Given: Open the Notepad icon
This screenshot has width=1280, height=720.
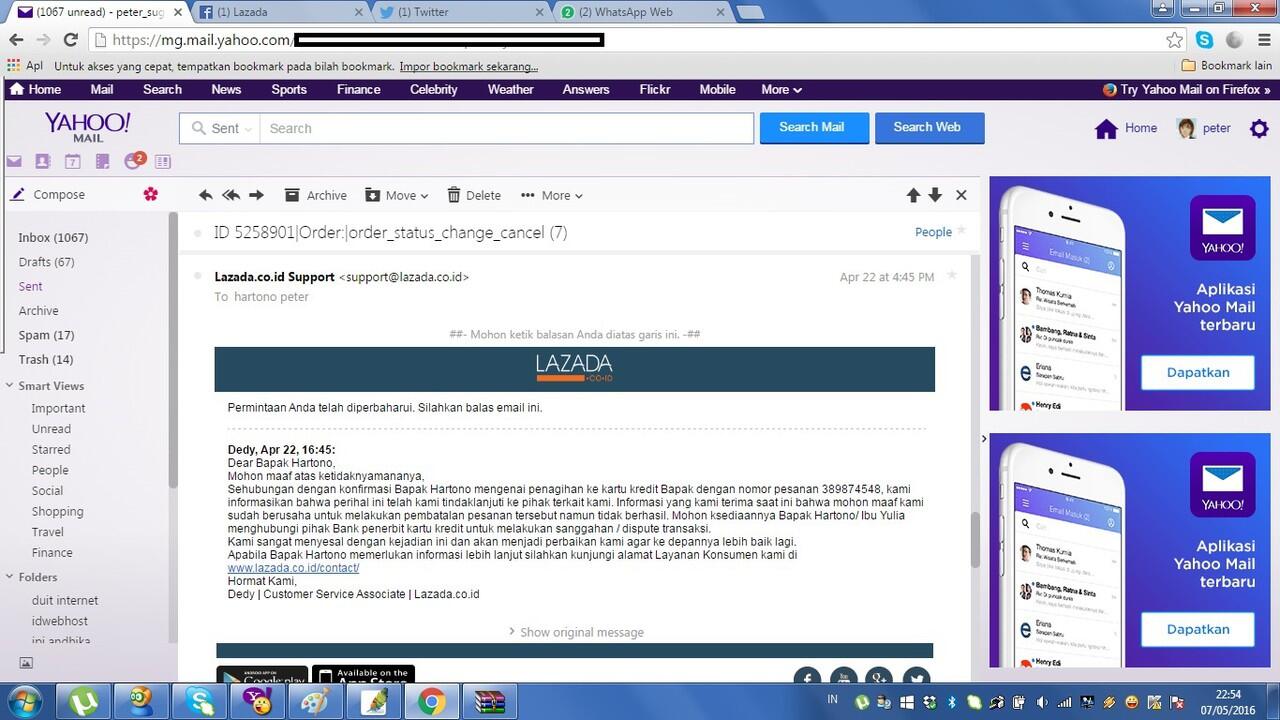Looking at the screenshot, I should 102,161.
